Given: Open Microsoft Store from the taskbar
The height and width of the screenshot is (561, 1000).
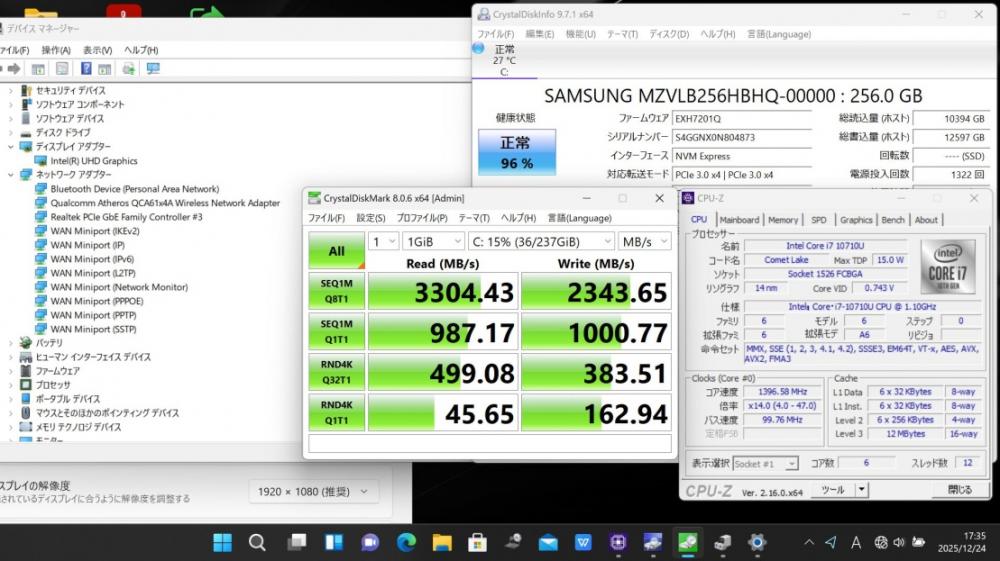Looking at the screenshot, I should (x=478, y=542).
